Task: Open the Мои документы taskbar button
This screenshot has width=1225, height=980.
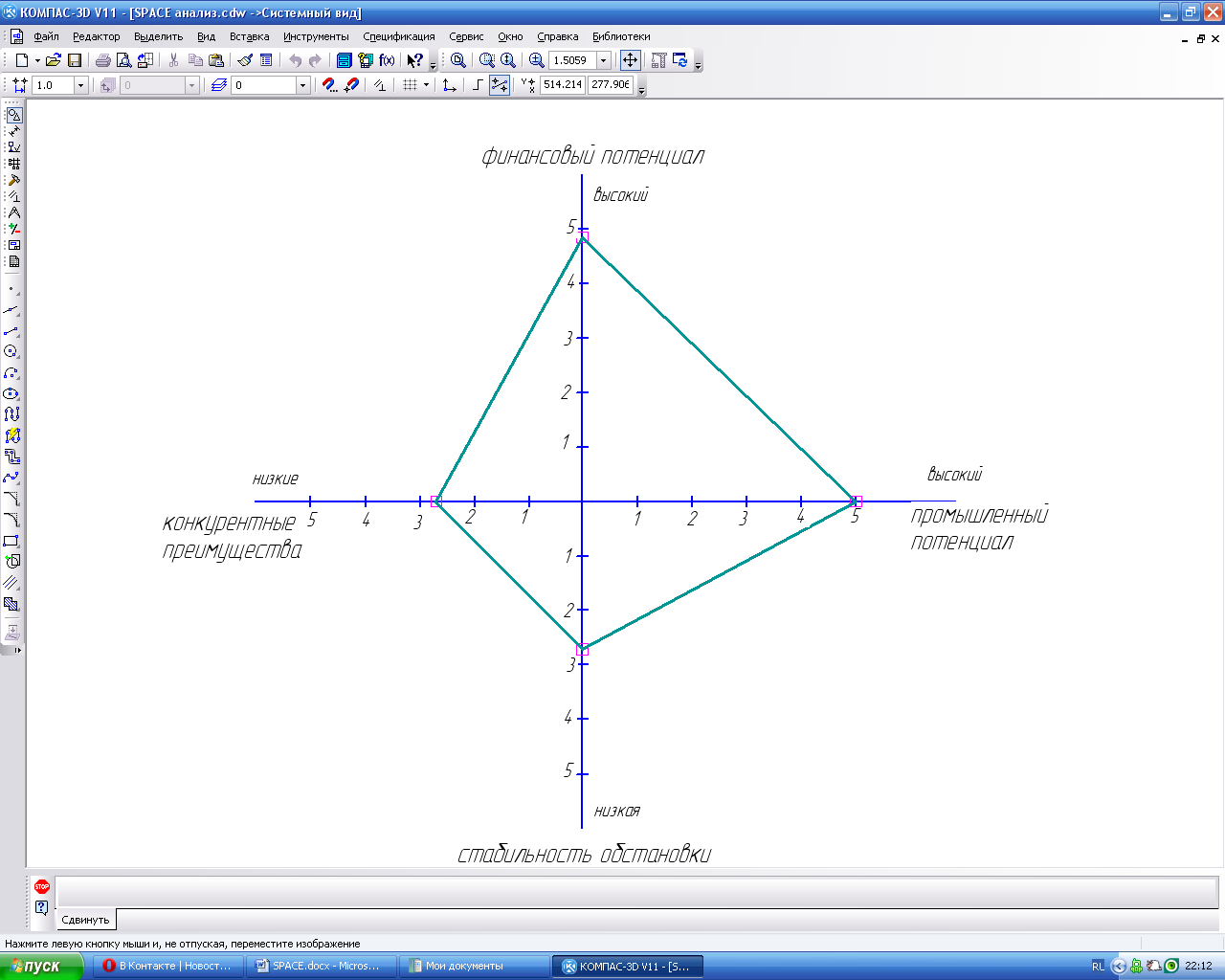Action: click(x=475, y=966)
